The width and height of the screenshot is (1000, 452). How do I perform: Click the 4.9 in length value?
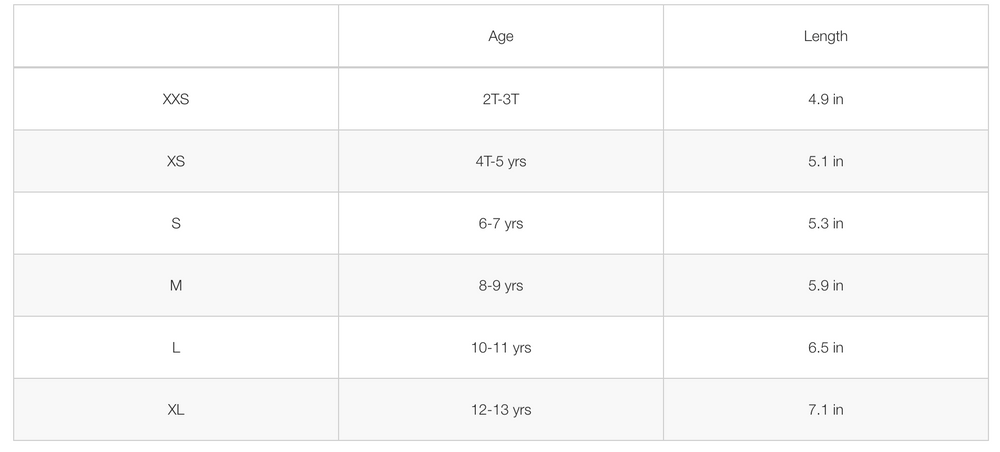825,99
